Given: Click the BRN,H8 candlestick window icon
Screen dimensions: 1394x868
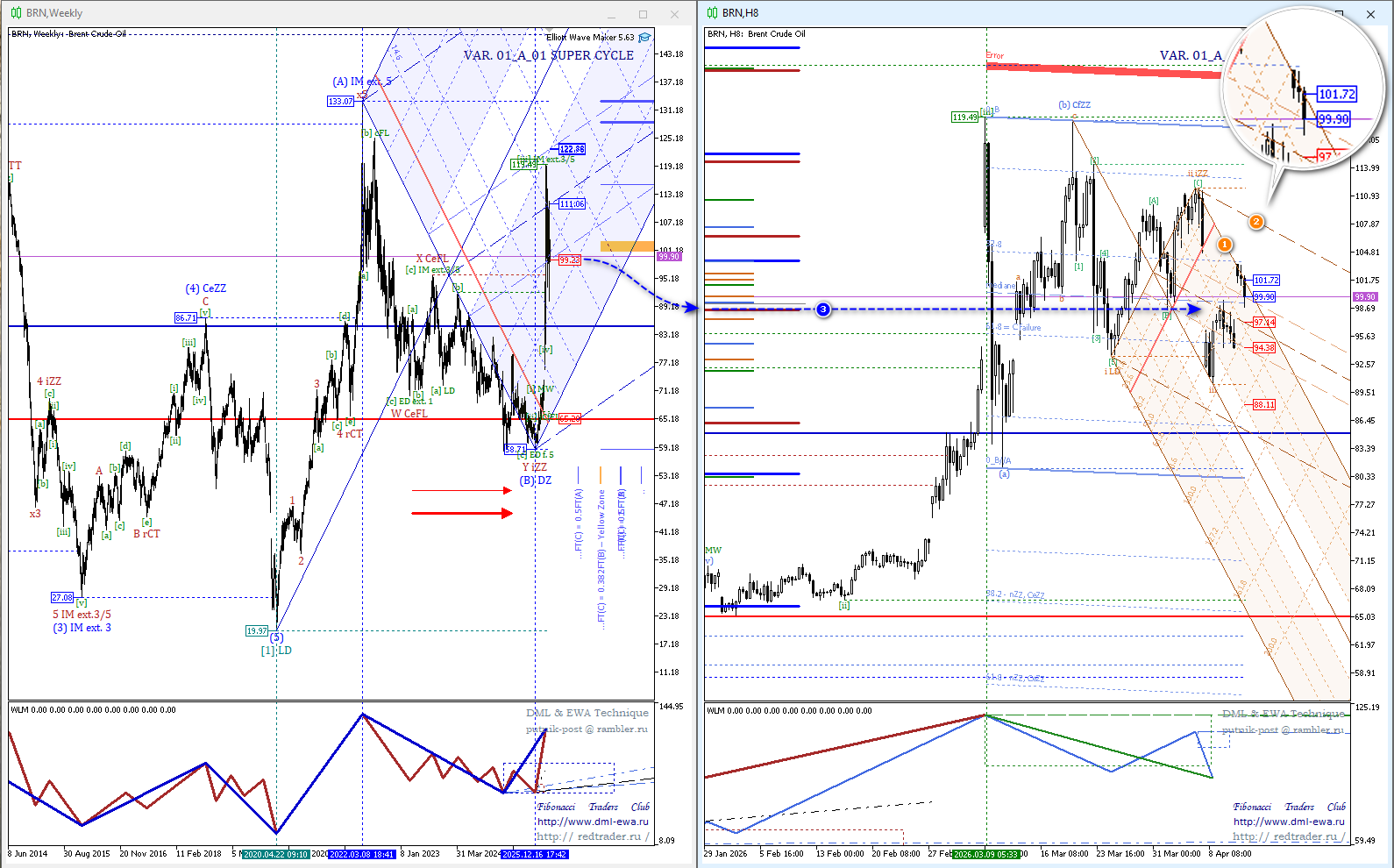Looking at the screenshot, I should click(x=712, y=13).
